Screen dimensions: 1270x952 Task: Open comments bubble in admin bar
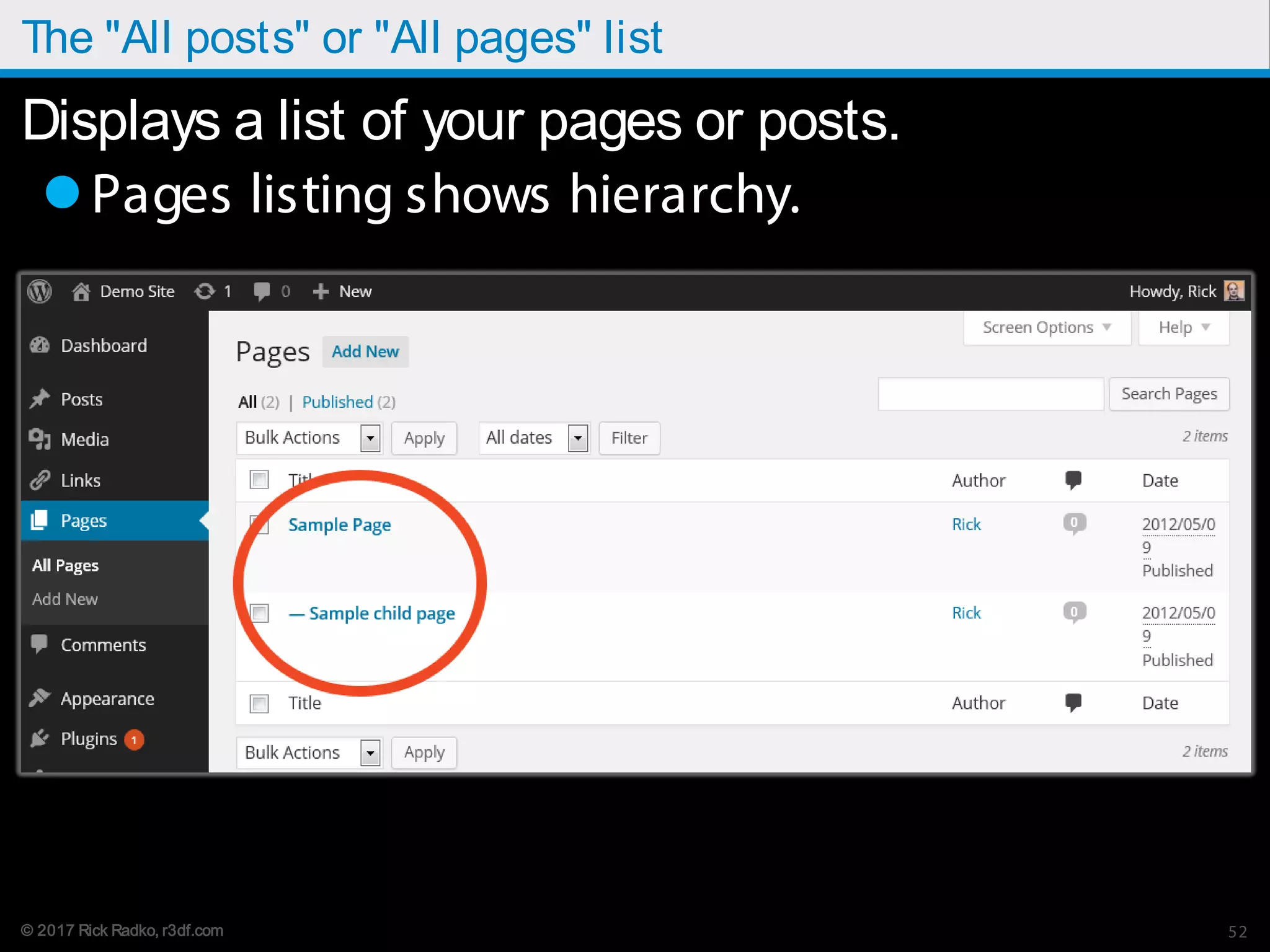point(262,291)
